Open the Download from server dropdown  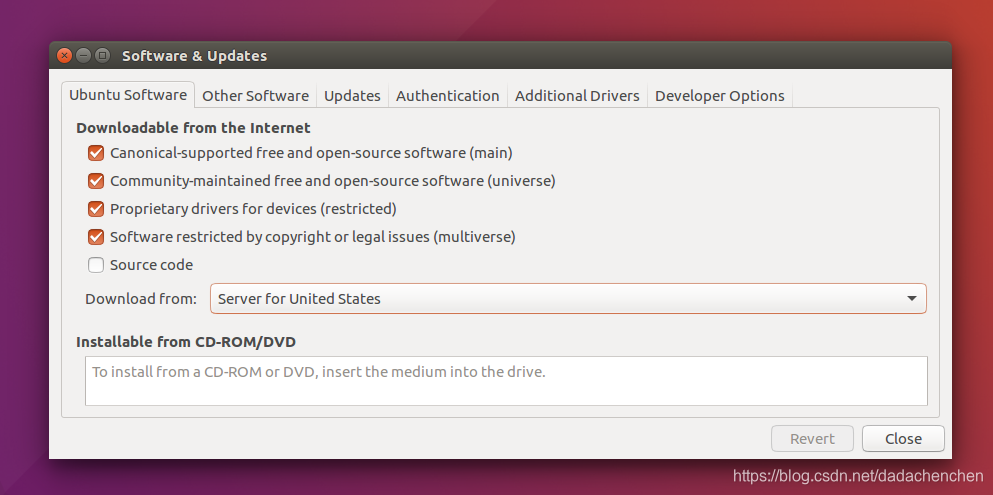coord(568,299)
